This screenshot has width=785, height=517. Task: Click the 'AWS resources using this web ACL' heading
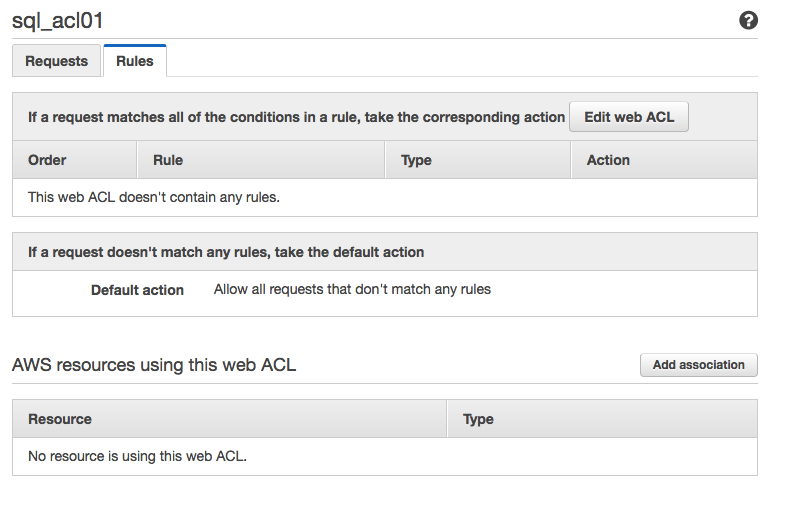pos(154,365)
